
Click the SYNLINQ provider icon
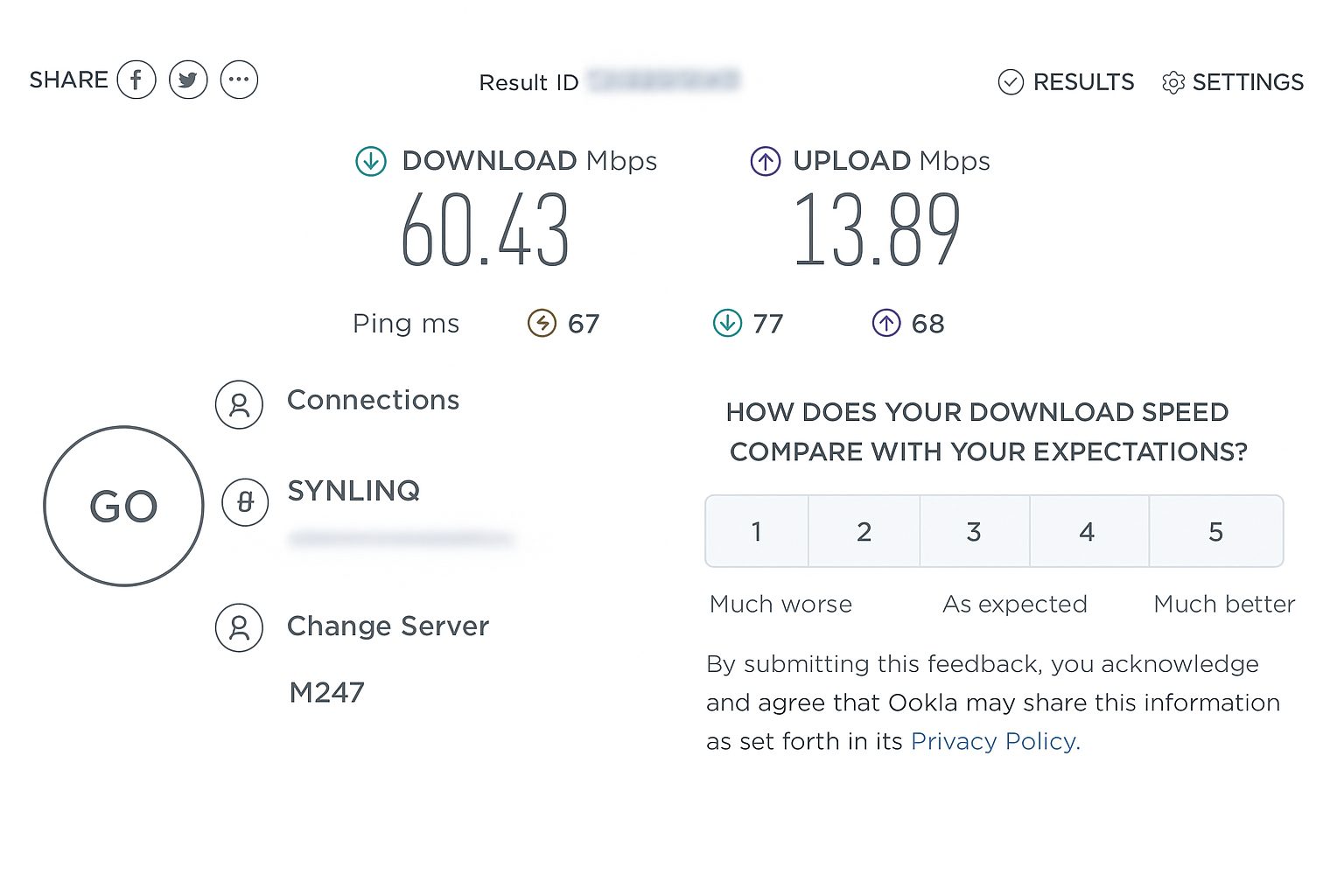click(x=245, y=502)
